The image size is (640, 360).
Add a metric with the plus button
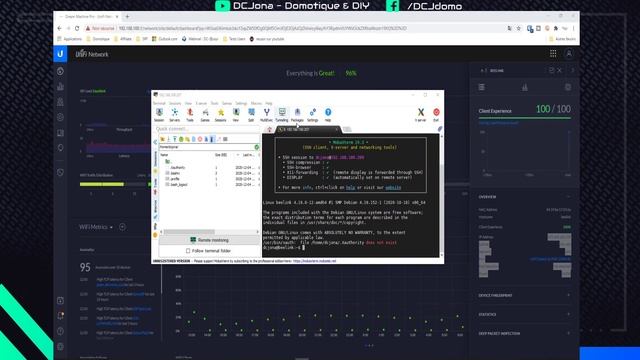coord(122,227)
